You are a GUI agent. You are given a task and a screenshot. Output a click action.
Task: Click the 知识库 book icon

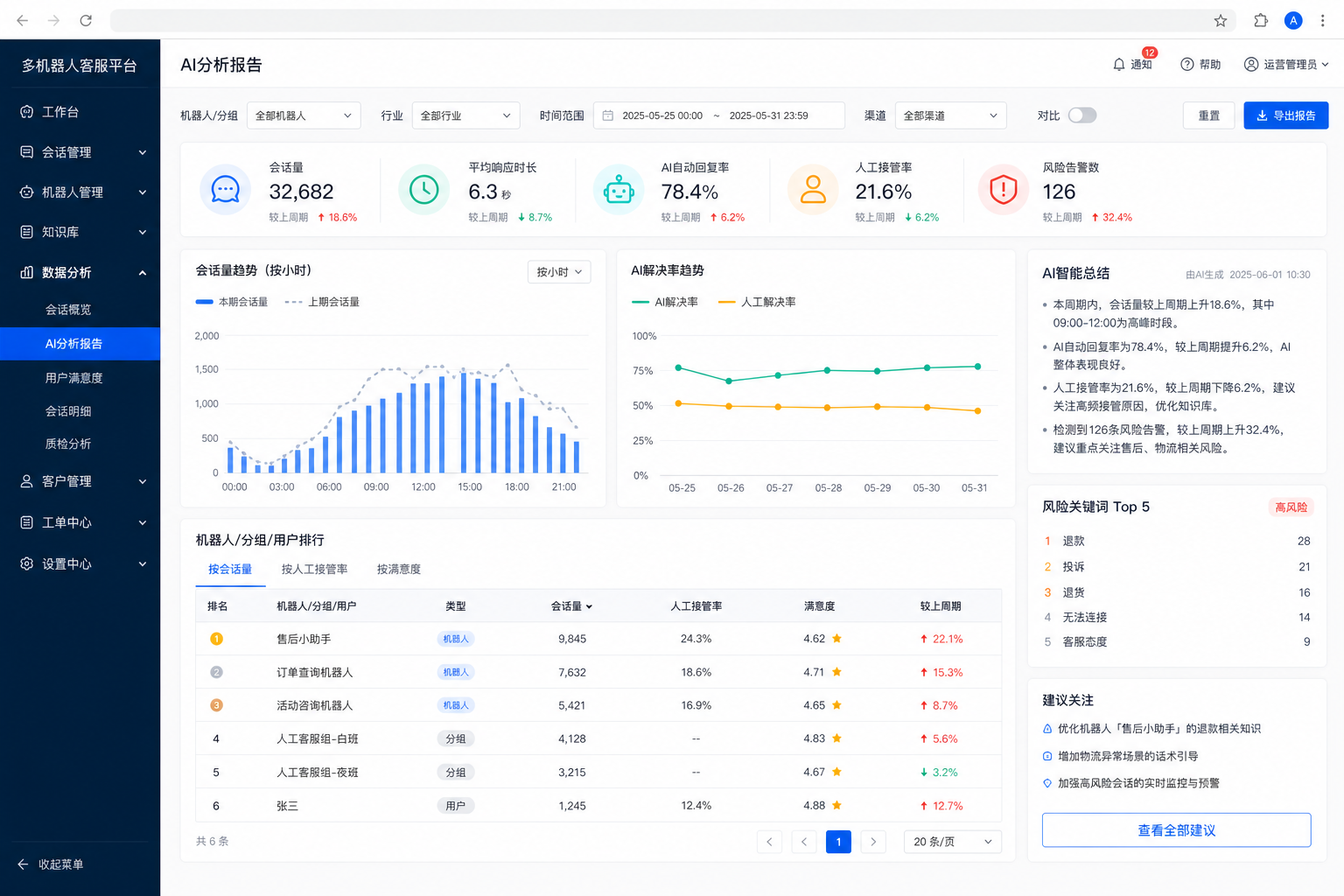[x=27, y=232]
